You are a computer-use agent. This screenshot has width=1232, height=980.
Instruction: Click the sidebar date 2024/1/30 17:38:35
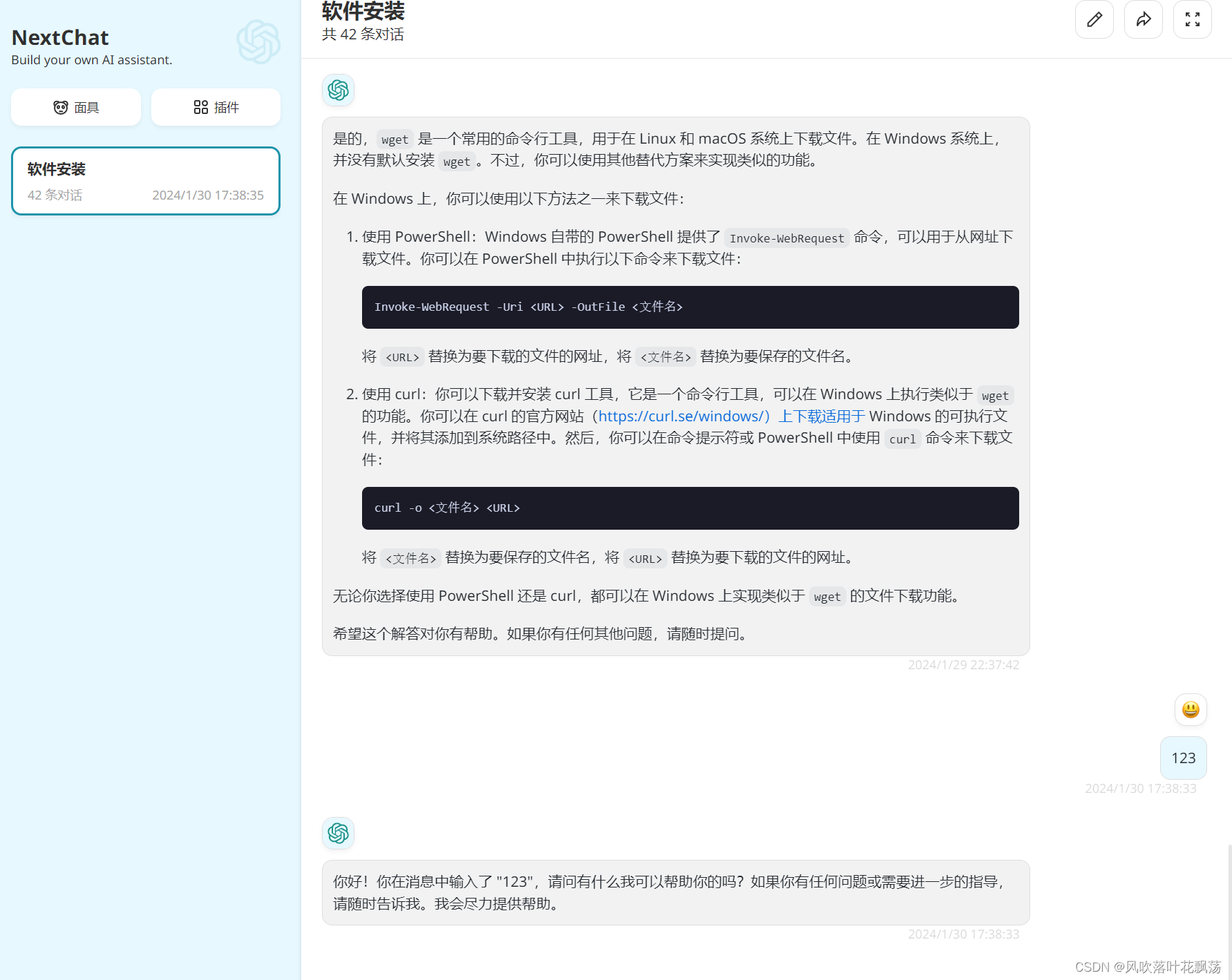click(x=208, y=195)
